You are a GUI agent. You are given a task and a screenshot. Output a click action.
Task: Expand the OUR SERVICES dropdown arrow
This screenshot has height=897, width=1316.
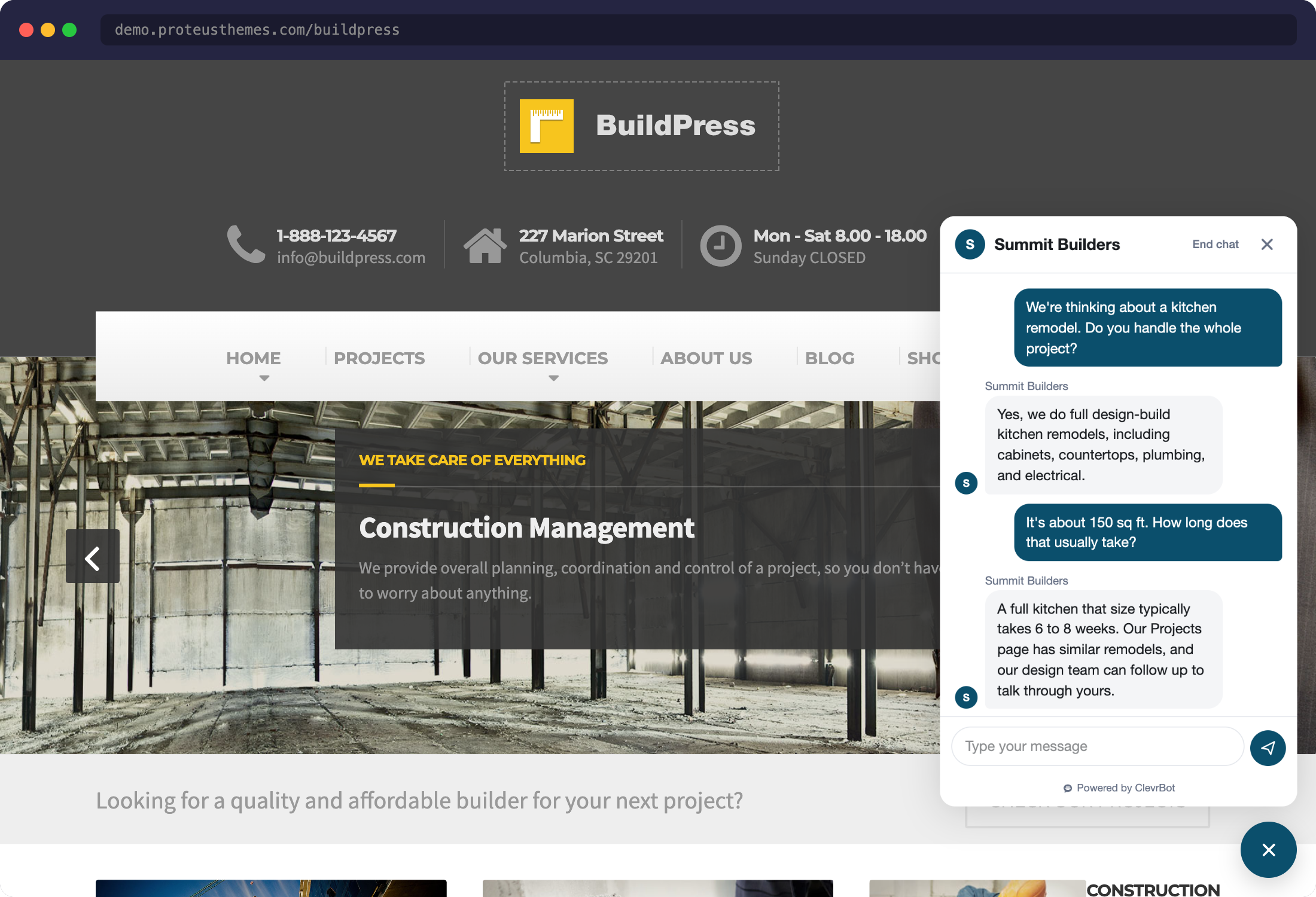point(554,378)
